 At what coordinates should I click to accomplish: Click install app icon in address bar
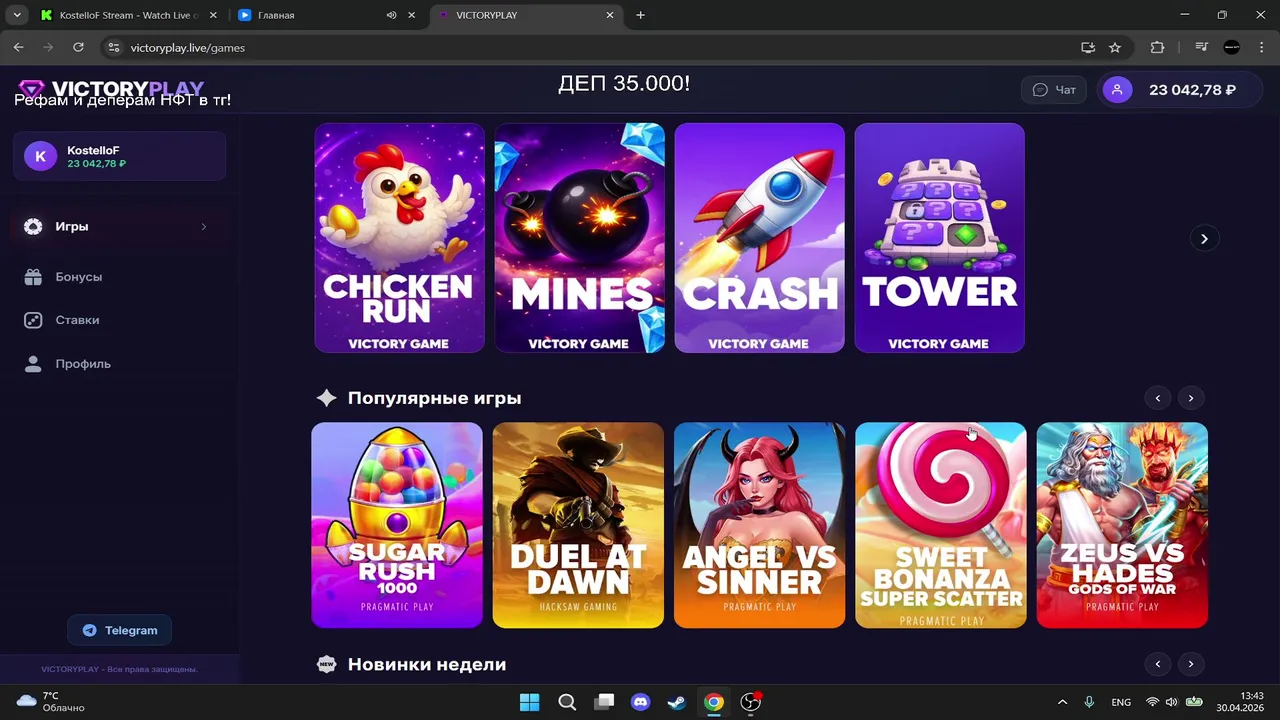point(1088,47)
